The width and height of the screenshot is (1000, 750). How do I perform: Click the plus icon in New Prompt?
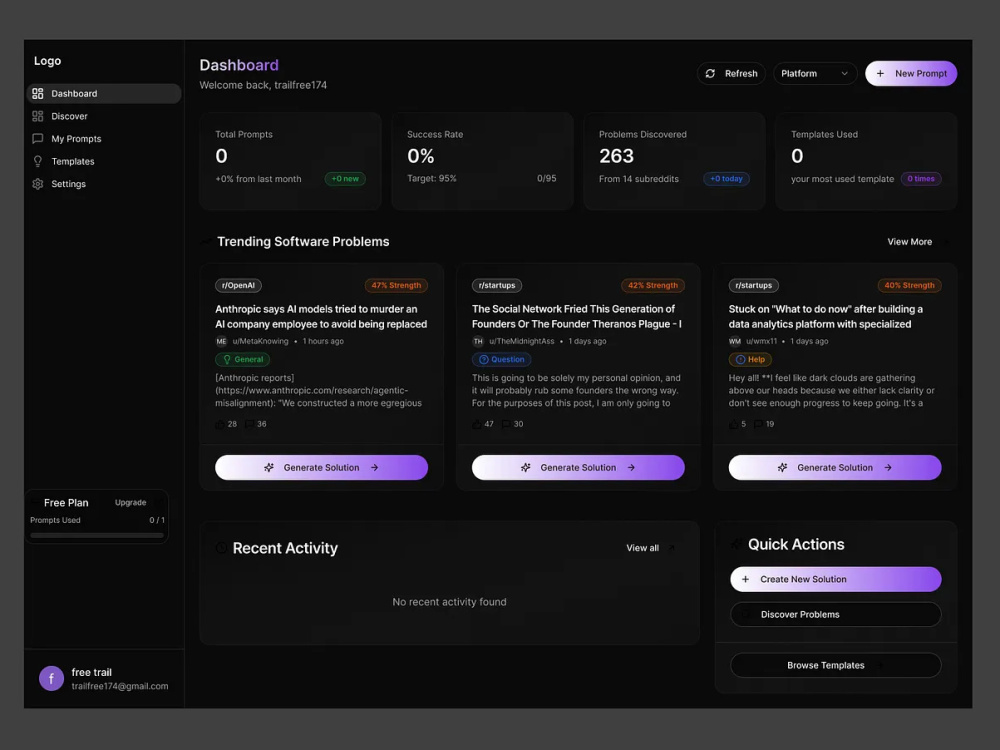(x=880, y=73)
